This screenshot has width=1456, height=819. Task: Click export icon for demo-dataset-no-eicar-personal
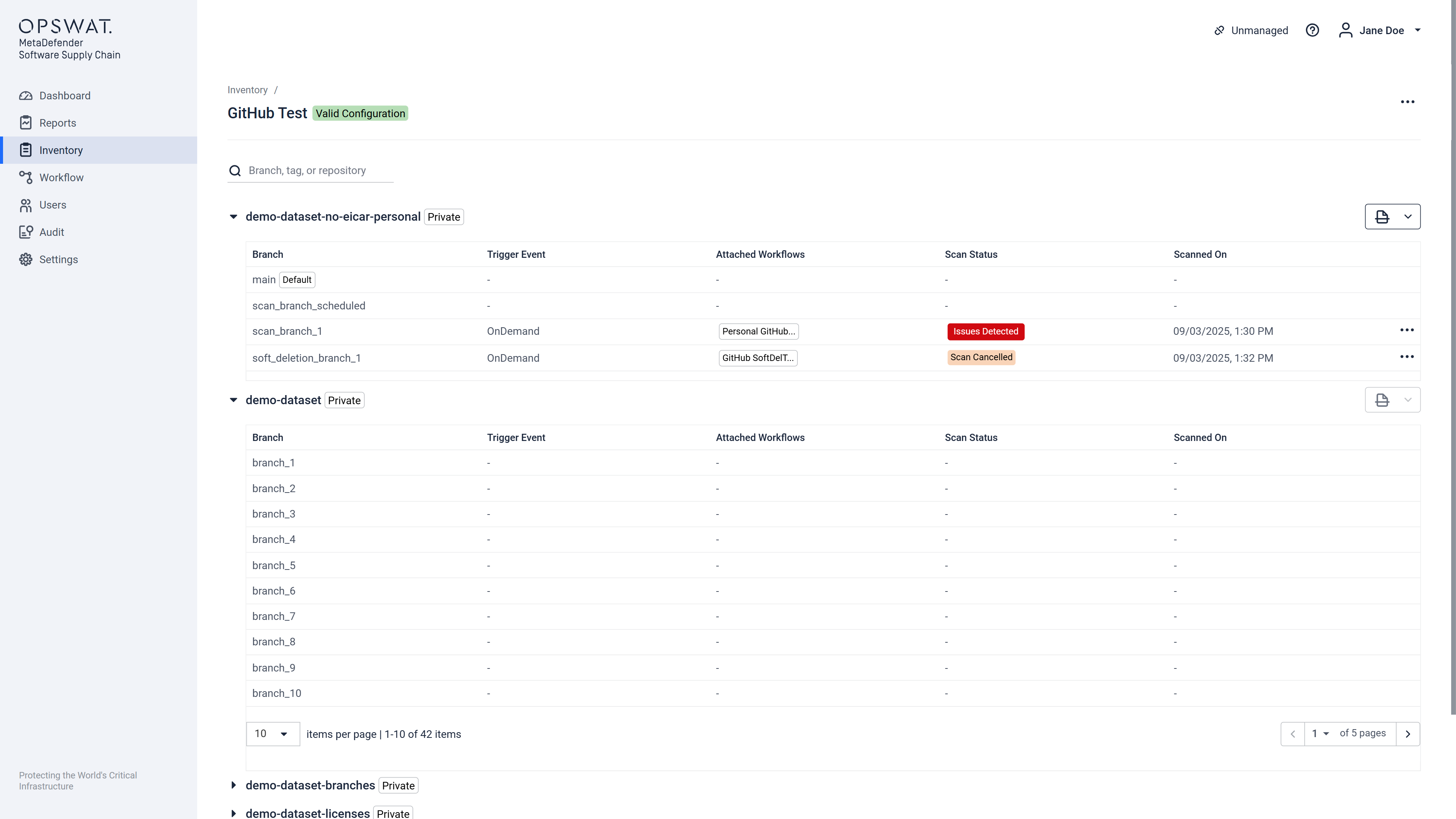click(1382, 217)
